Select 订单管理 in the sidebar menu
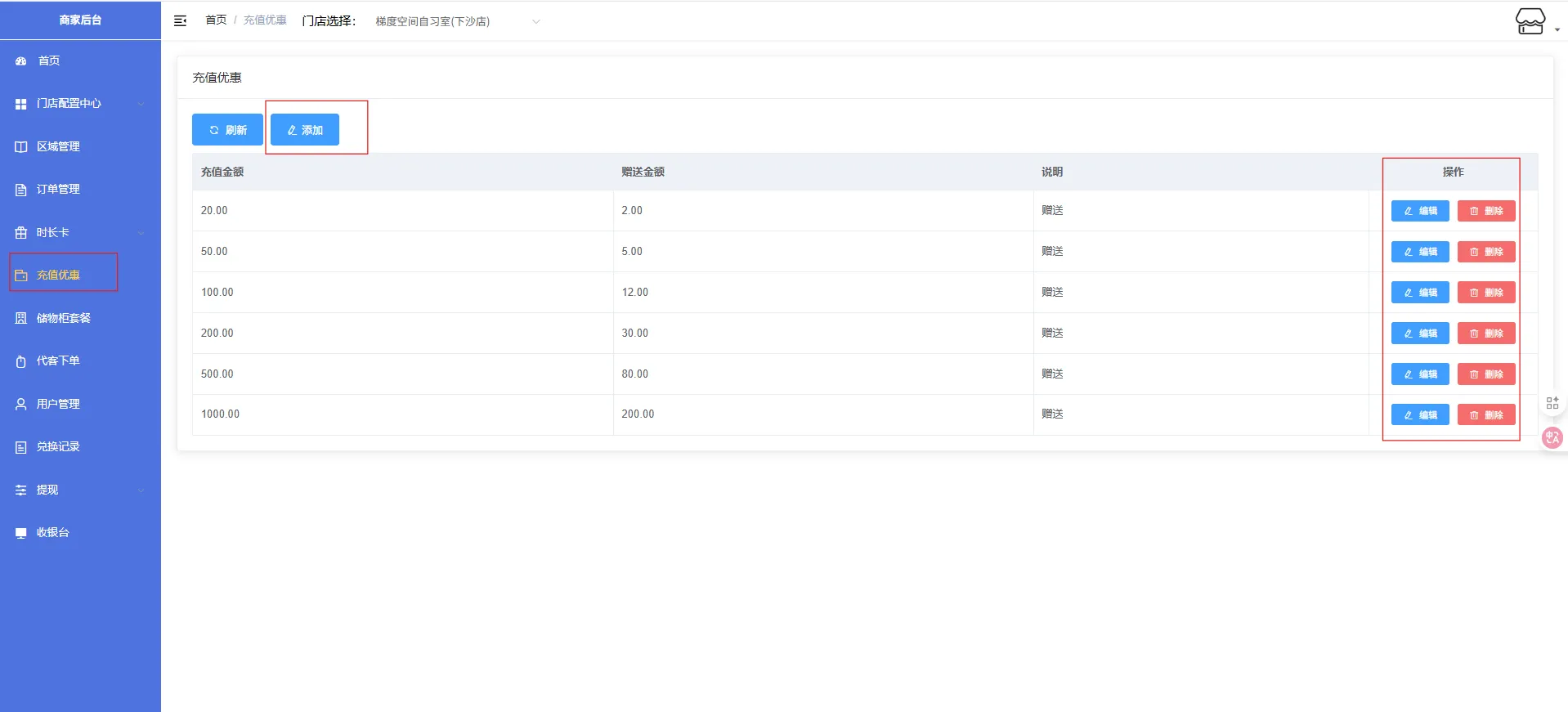Viewport: 1568px width, 712px height. click(57, 189)
